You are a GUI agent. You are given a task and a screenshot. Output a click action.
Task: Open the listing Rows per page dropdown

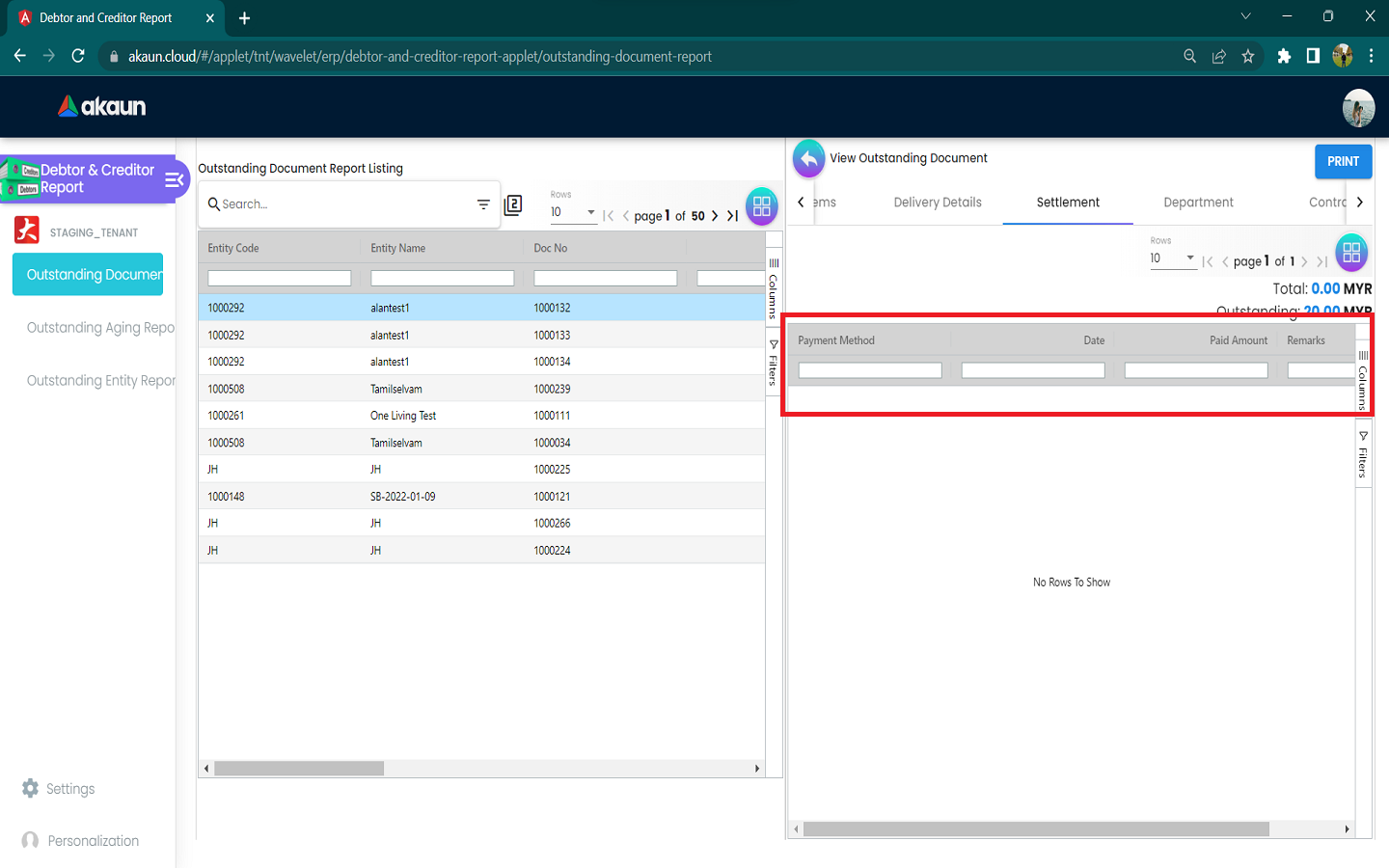click(572, 212)
